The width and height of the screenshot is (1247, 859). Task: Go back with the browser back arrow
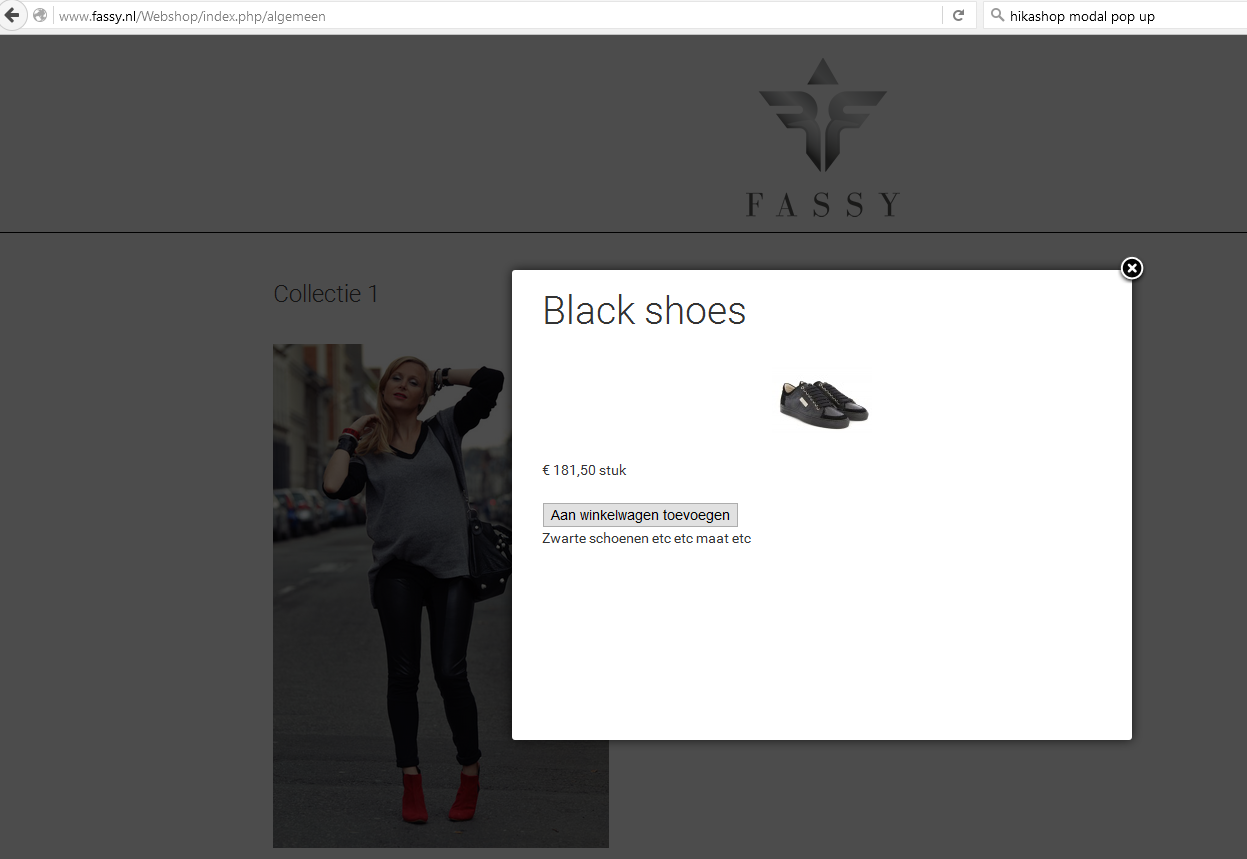point(12,15)
